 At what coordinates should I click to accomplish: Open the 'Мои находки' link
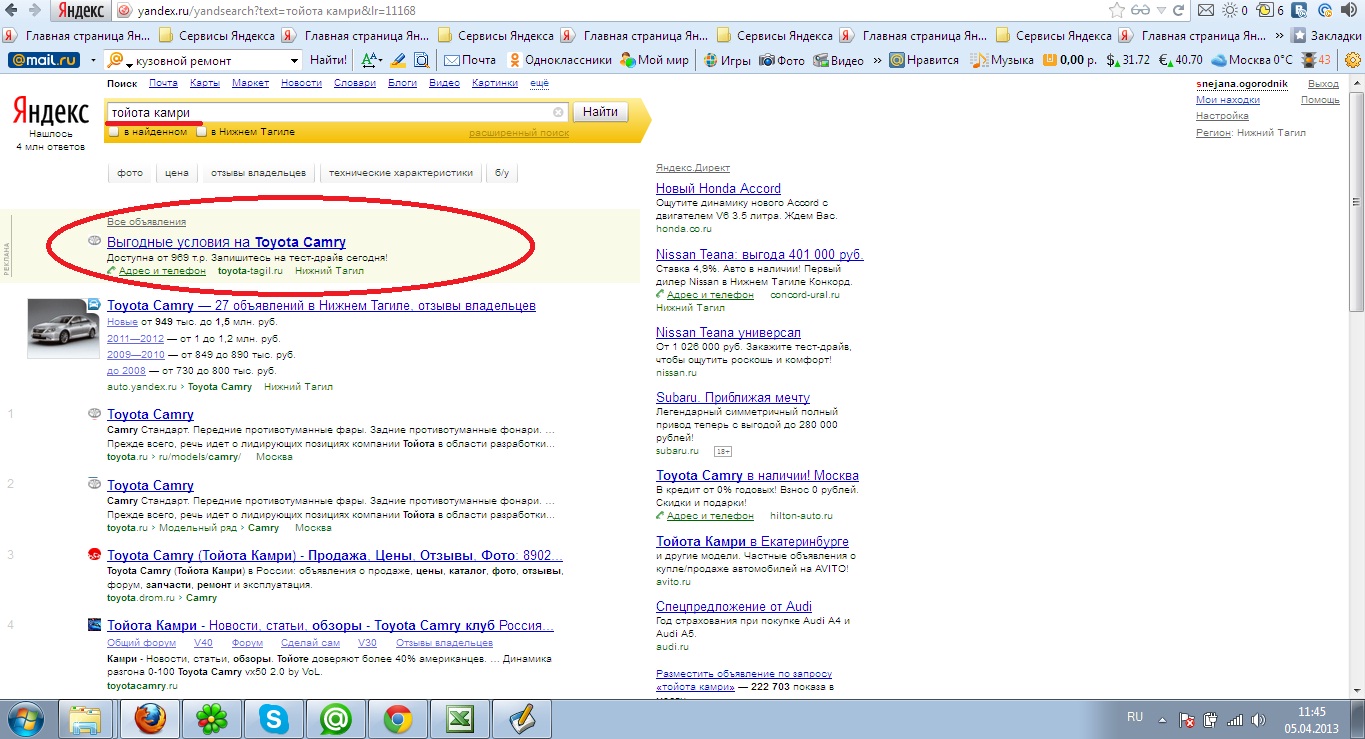1228,100
